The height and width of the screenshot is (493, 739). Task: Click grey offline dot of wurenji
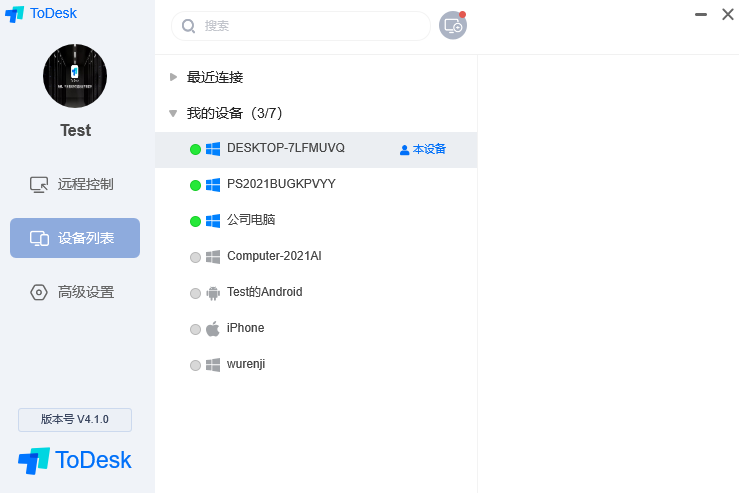(195, 365)
